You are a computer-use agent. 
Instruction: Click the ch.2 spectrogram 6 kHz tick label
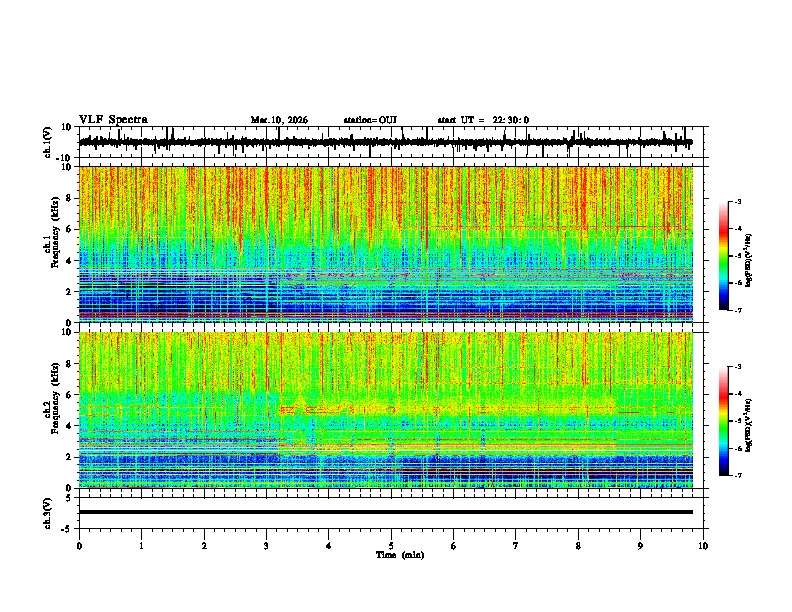[70, 395]
